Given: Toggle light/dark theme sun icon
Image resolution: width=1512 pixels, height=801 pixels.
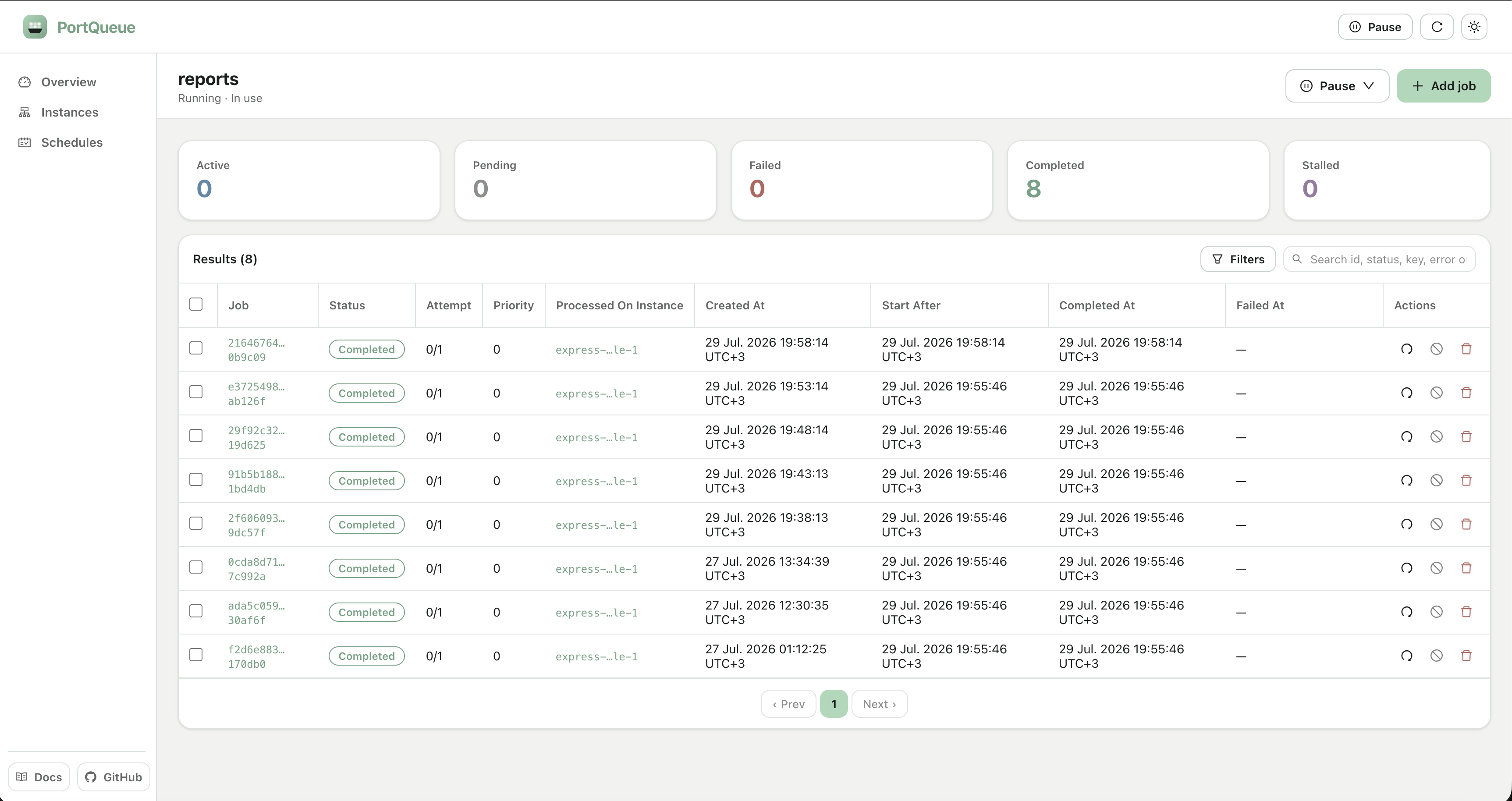Looking at the screenshot, I should (x=1474, y=27).
